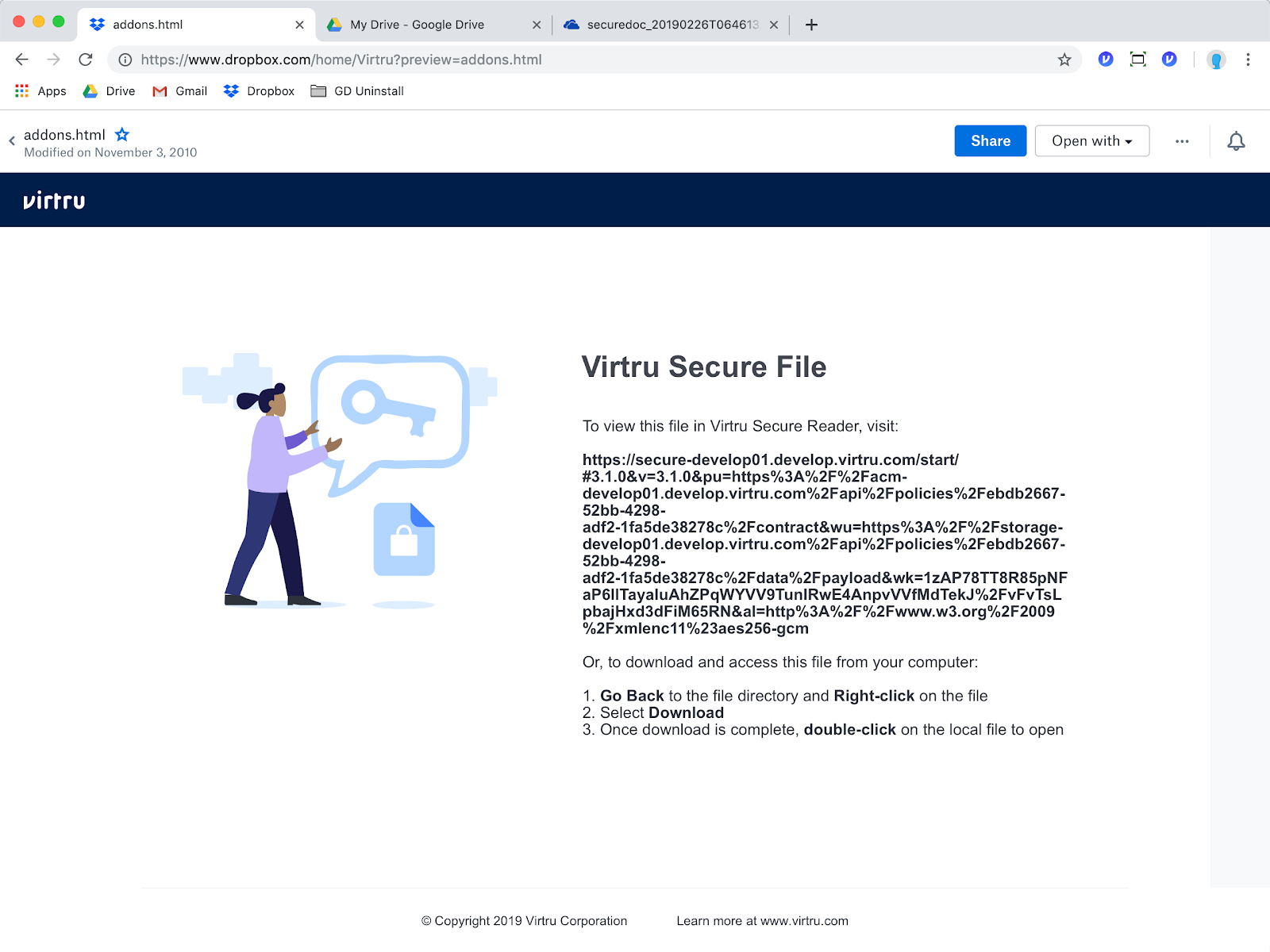Click the Virtru logo in the dark header

click(52, 200)
